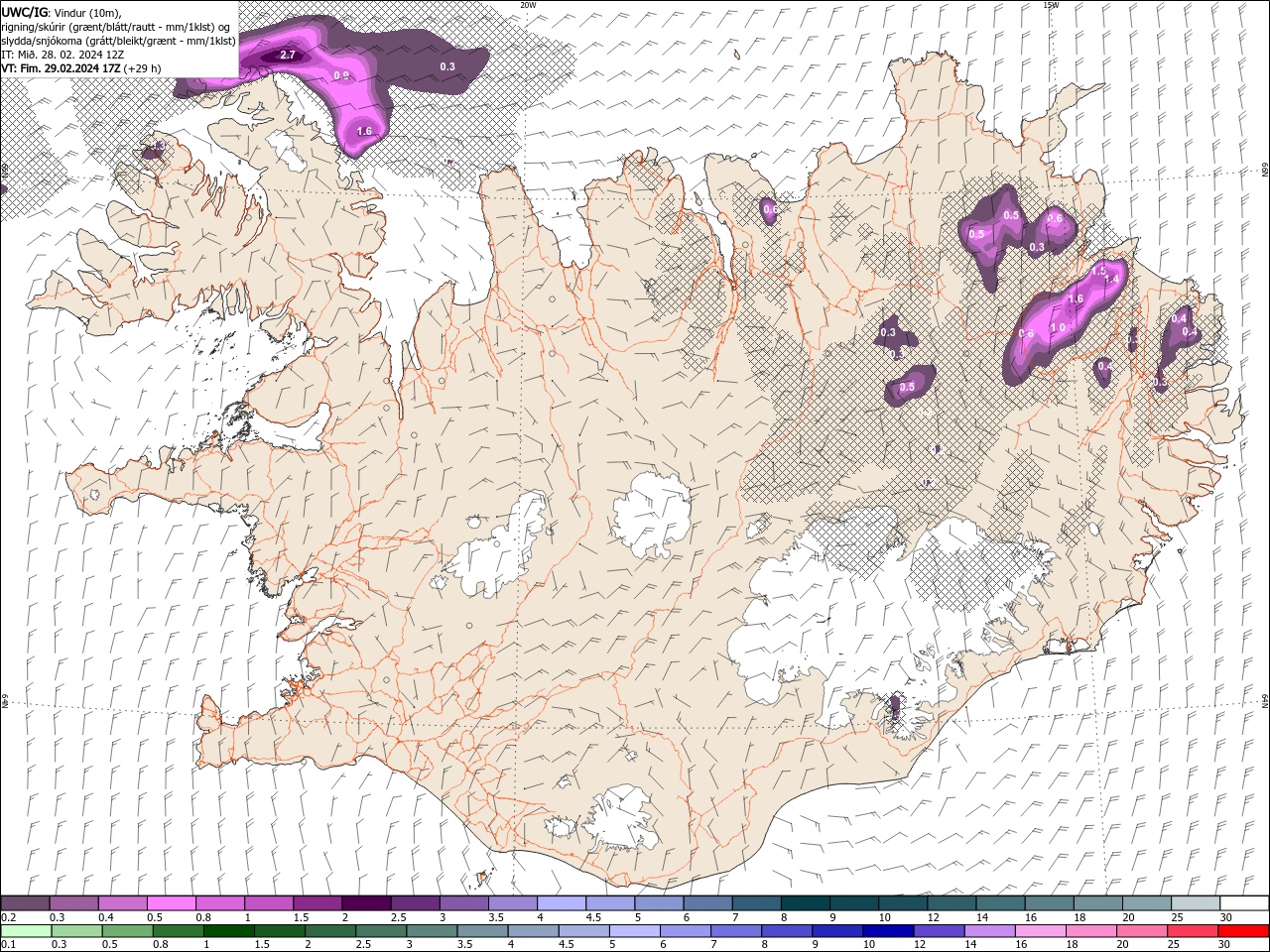The image size is (1270, 952).
Task: Select the '1.0' value inside the eastern pink band
Action: (x=1058, y=328)
